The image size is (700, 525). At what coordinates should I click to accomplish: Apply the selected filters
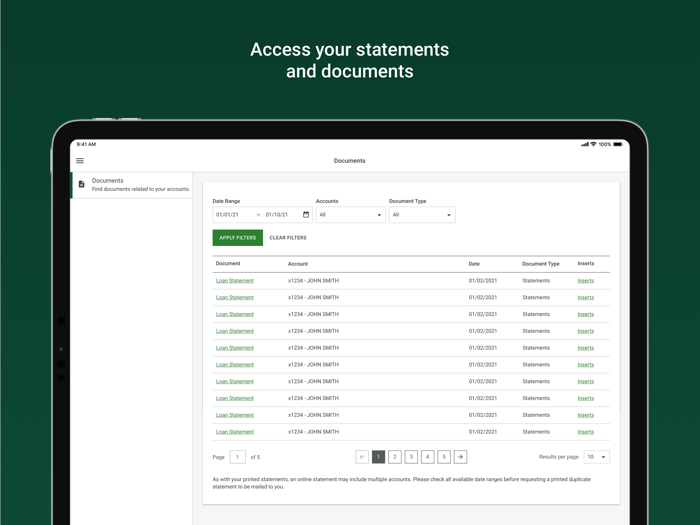[238, 238]
